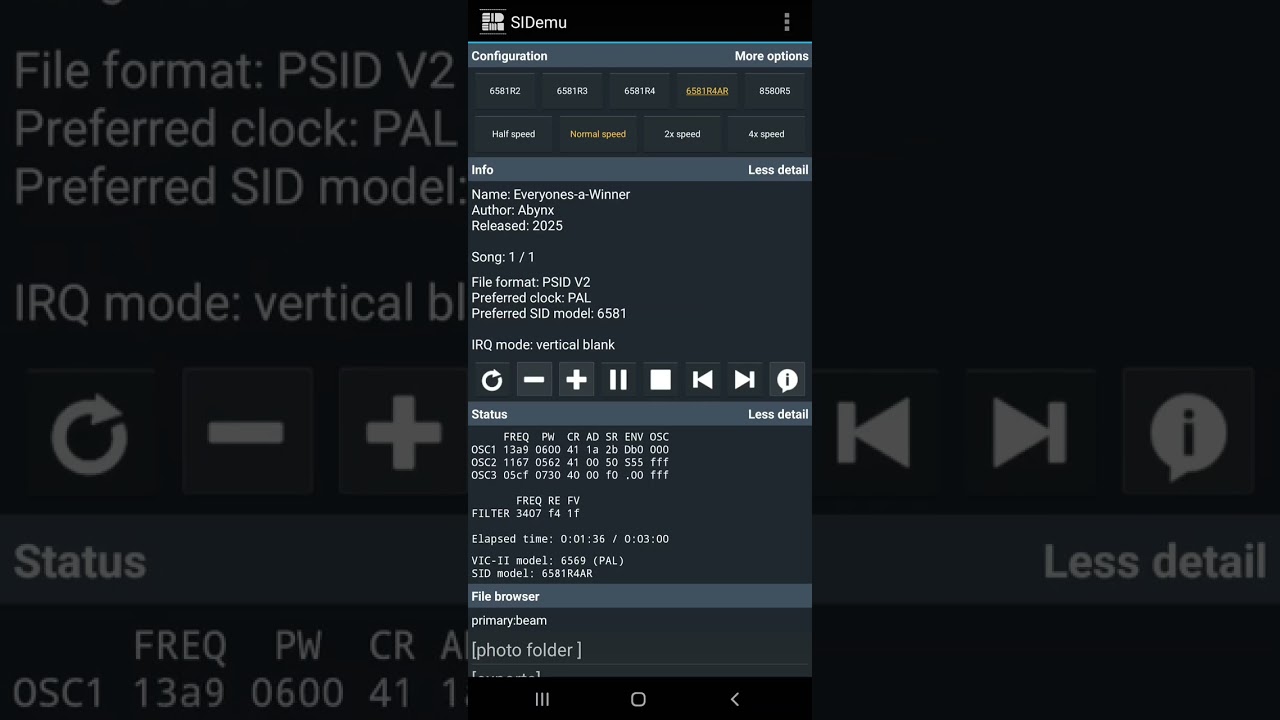Tap the Status section header label
Screen dimensions: 1280x720
[489, 414]
